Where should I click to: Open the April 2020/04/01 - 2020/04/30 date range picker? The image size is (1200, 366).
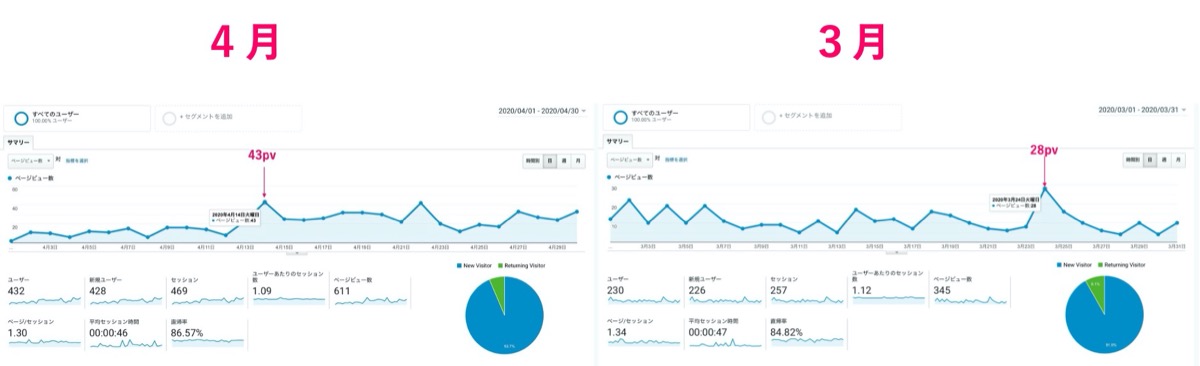[543, 110]
